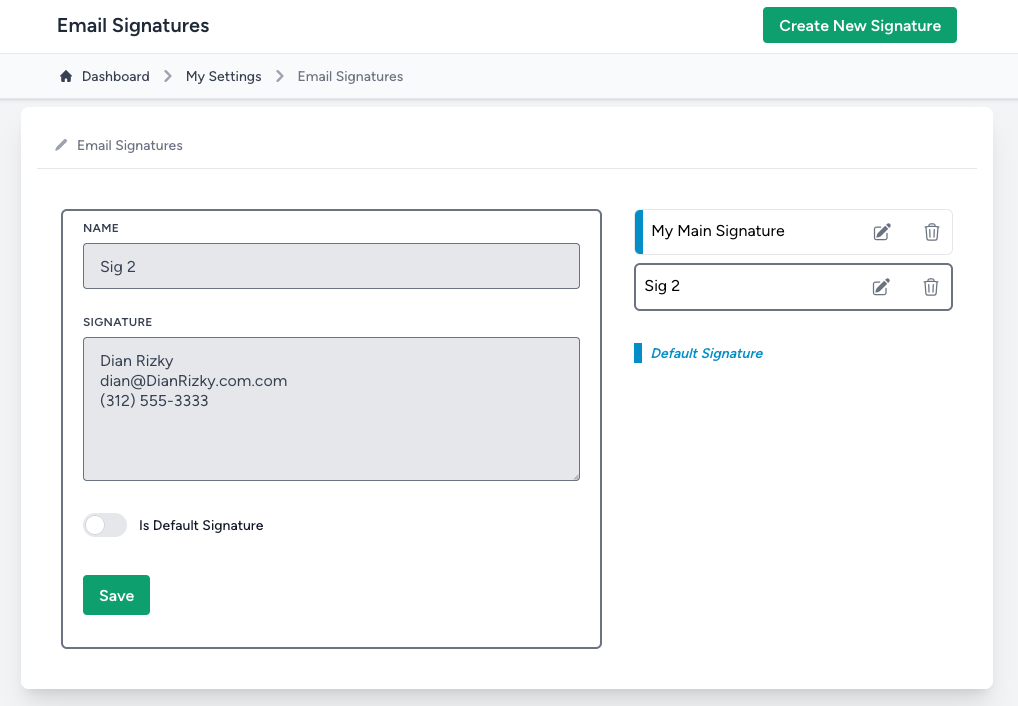Image resolution: width=1018 pixels, height=706 pixels.
Task: Click the home icon in the breadcrumb
Action: tap(65, 76)
